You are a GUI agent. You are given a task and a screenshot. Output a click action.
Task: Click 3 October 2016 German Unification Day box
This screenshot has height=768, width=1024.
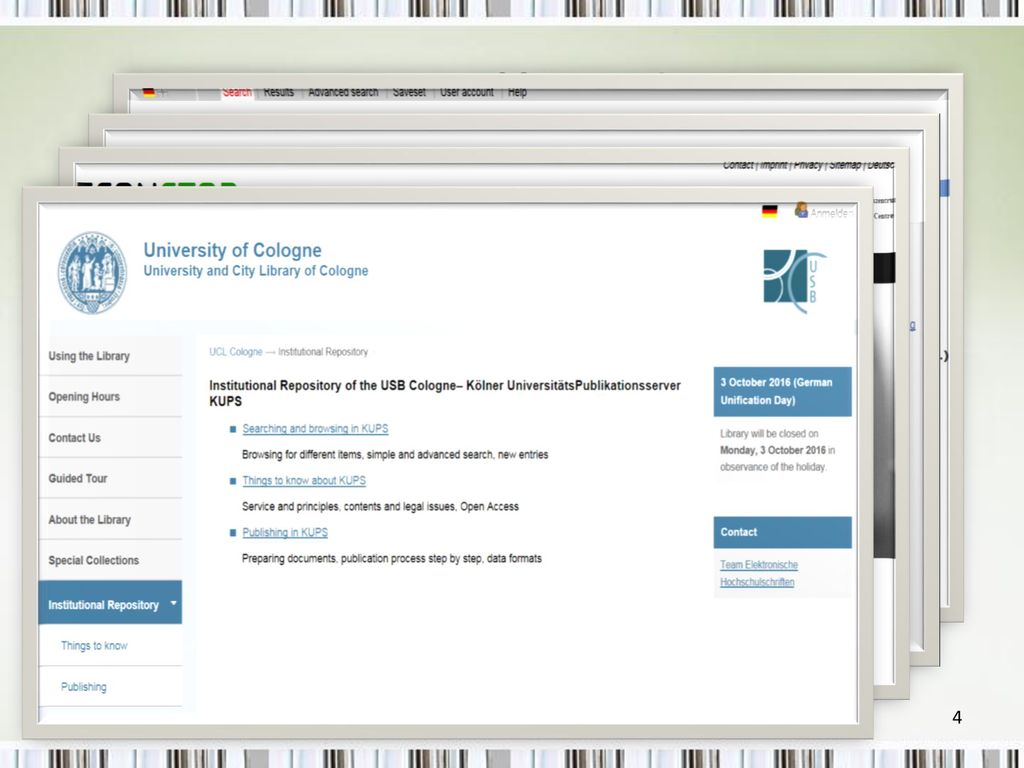pos(782,392)
